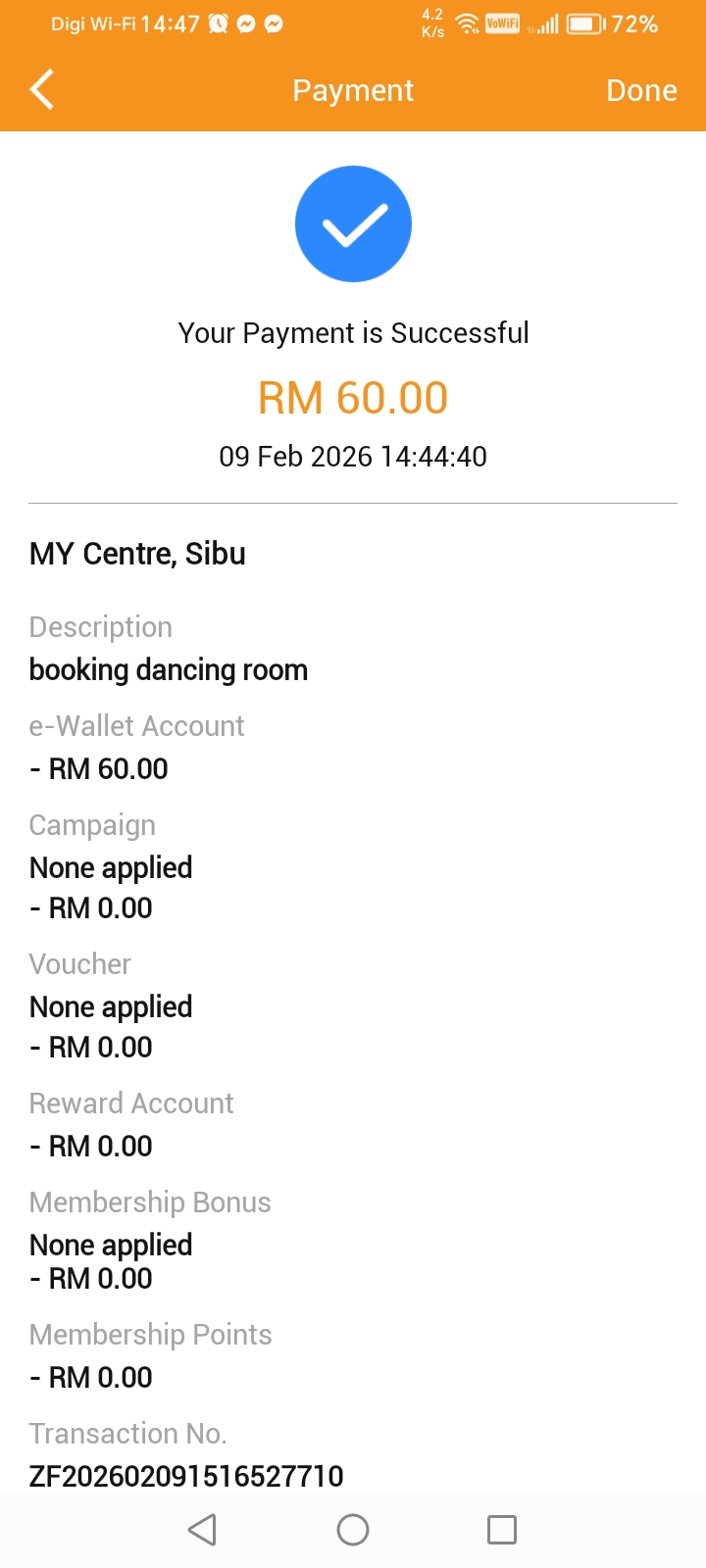Tap the Android home circle icon
This screenshot has width=706, height=1568.
[353, 1530]
